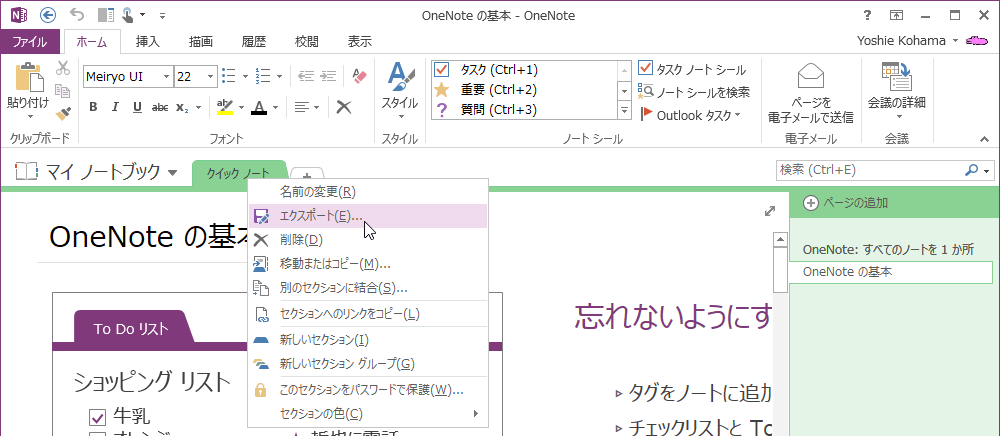Toggle Bold formatting

pos(93,107)
